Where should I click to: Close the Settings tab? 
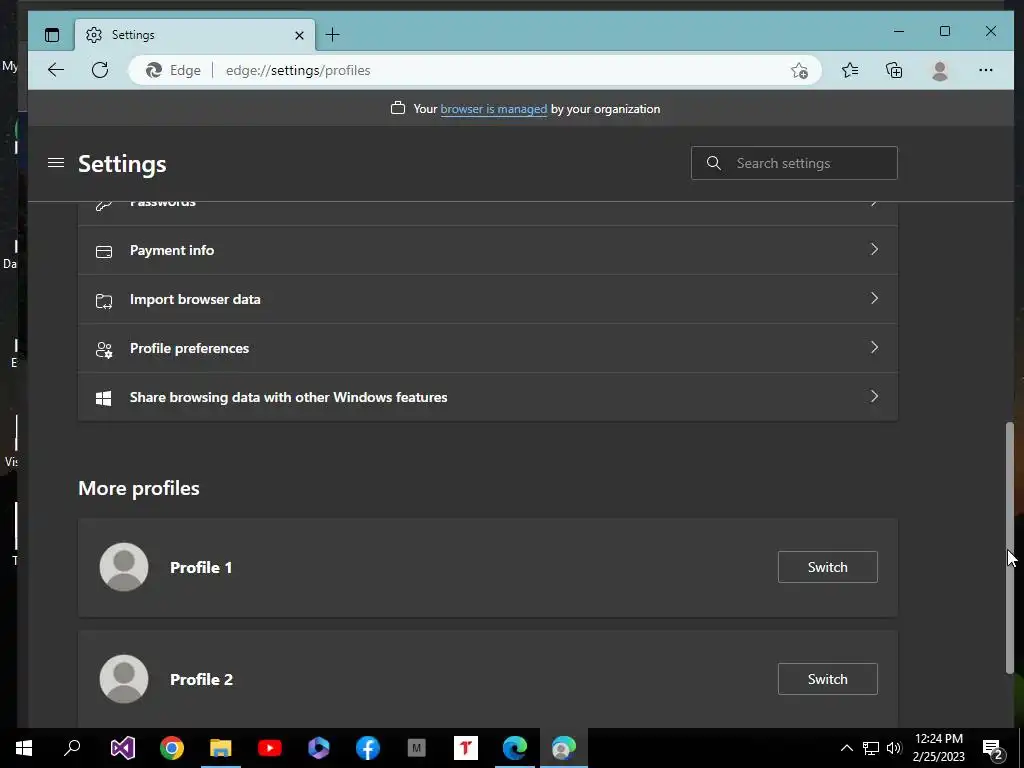pyautogui.click(x=299, y=35)
